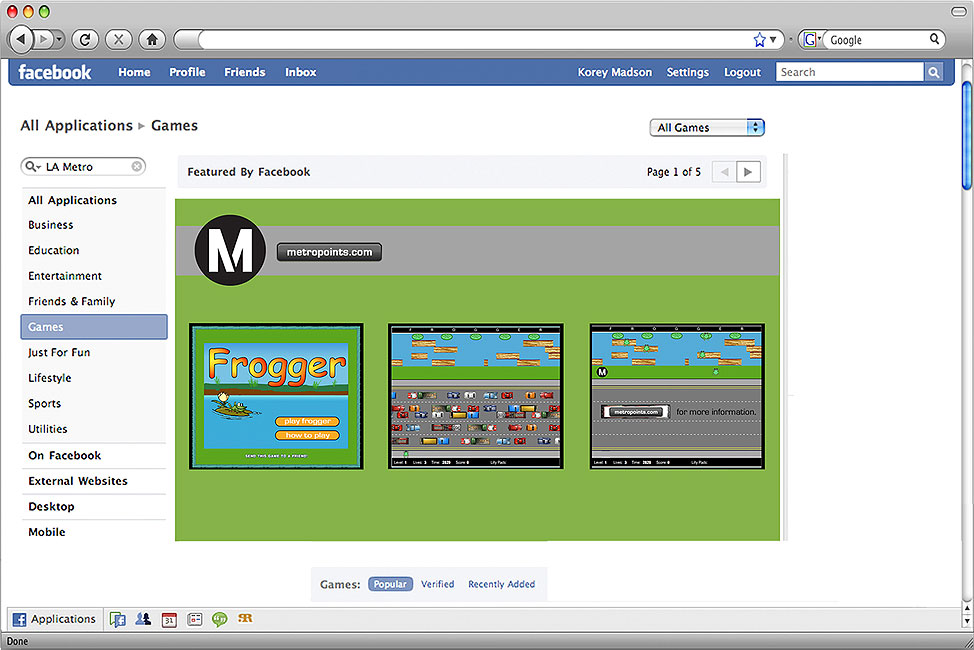
Task: Open the All Games dropdown
Action: pos(707,128)
